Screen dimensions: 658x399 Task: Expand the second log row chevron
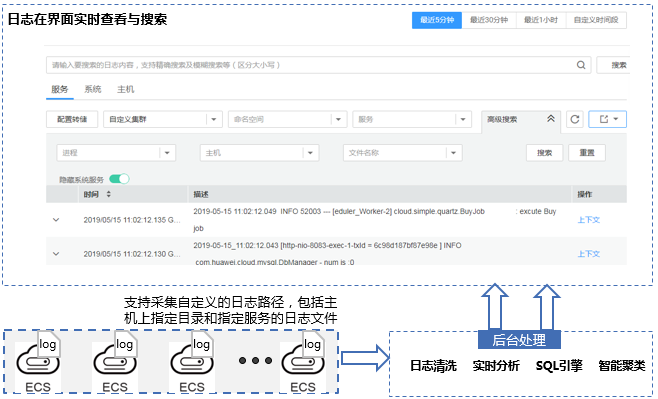(x=56, y=254)
